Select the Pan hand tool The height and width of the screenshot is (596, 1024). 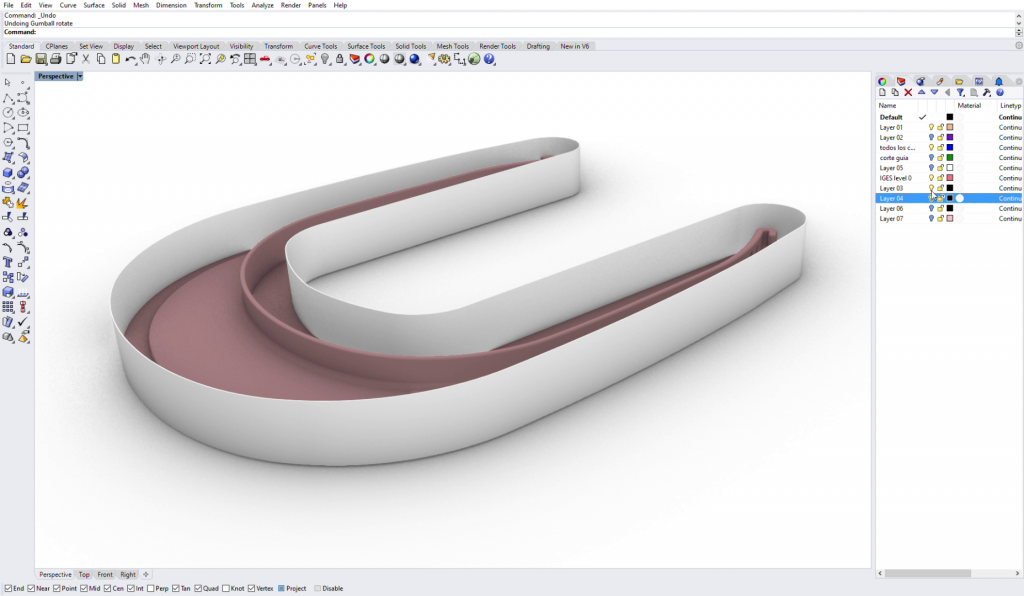pyautogui.click(x=146, y=60)
